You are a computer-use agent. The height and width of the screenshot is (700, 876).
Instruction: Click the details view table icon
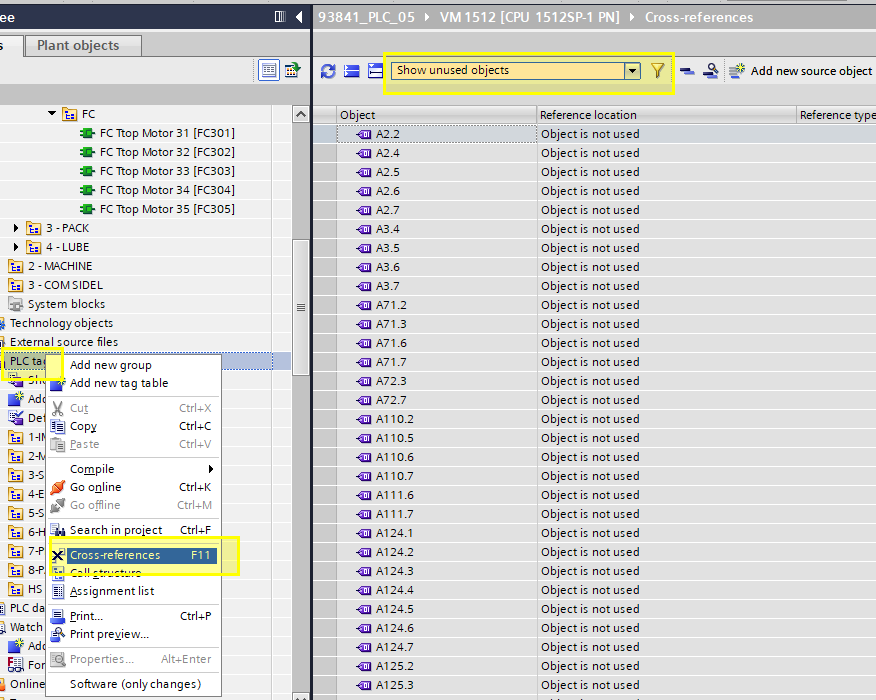[269, 70]
